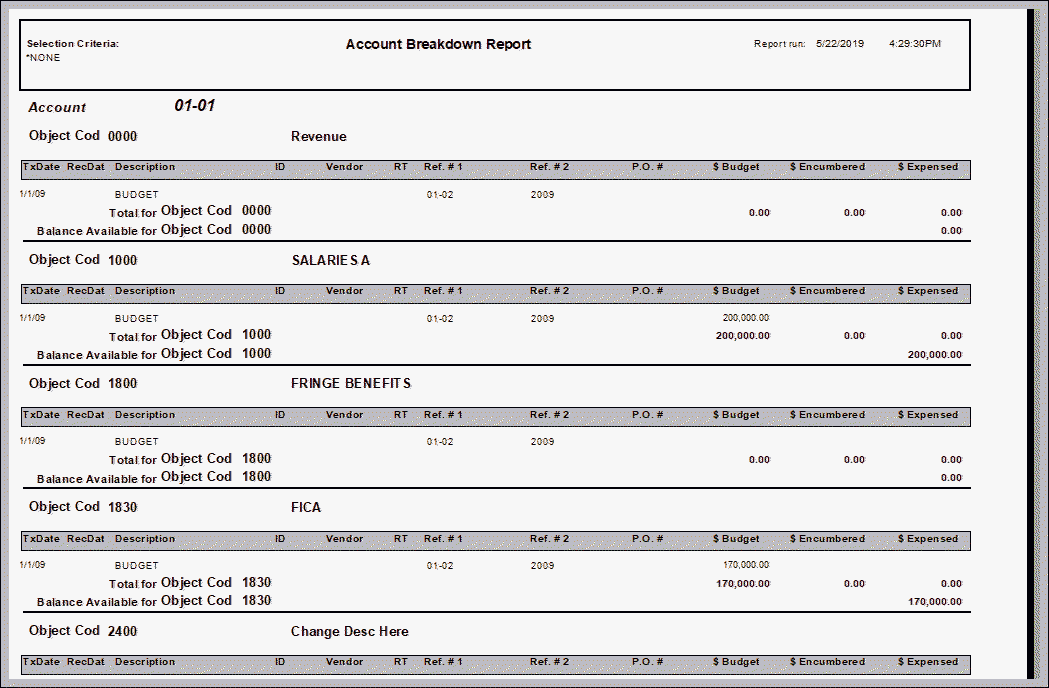Select 1/1/09 date in Revenue section
Viewport: 1049px width, 688px height.
tap(33, 194)
